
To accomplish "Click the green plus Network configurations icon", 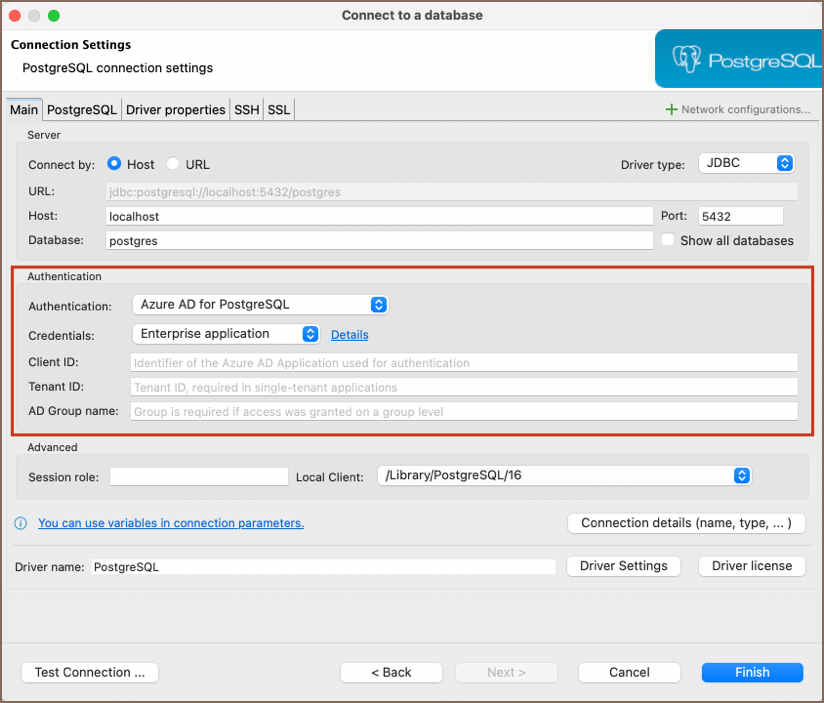I will [671, 109].
